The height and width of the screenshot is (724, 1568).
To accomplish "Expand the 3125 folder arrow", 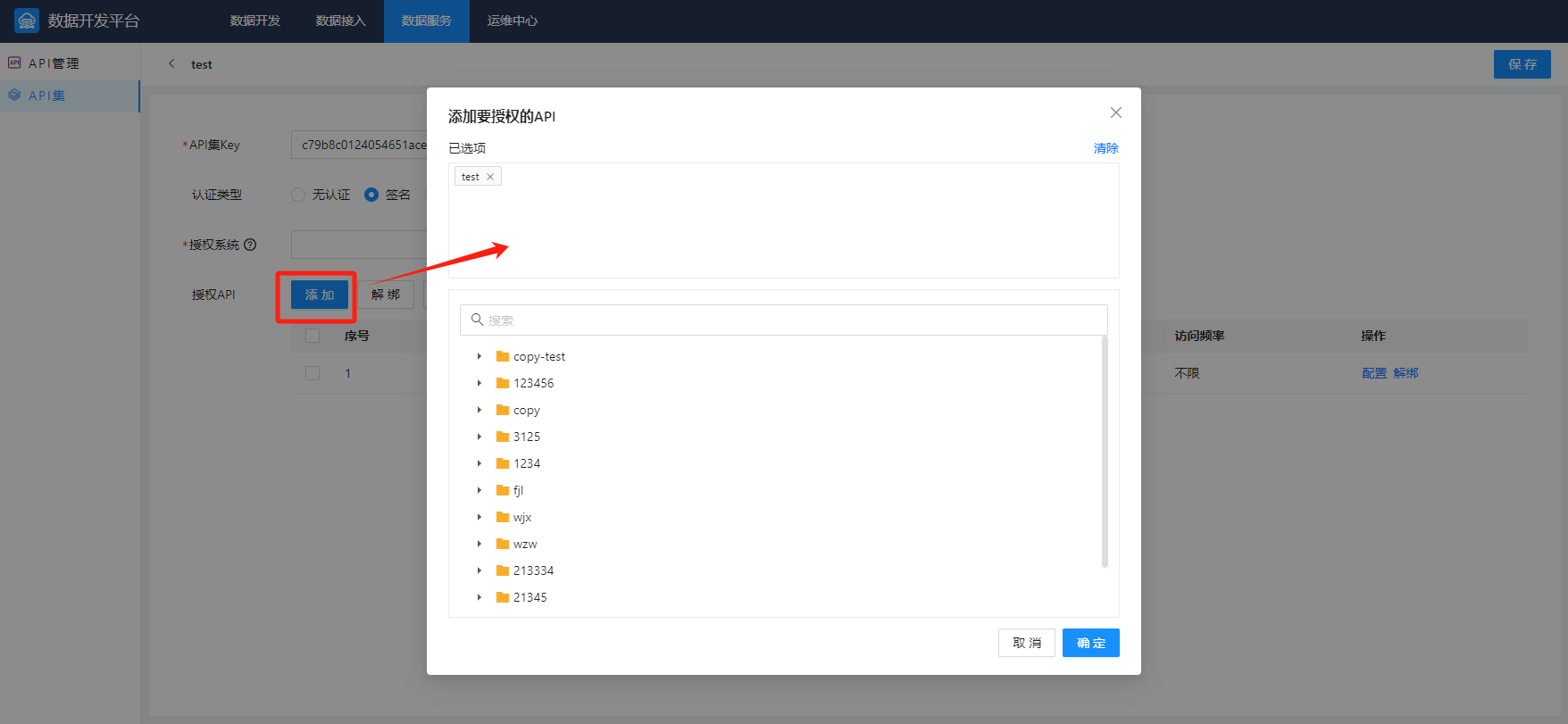I will coord(480,437).
